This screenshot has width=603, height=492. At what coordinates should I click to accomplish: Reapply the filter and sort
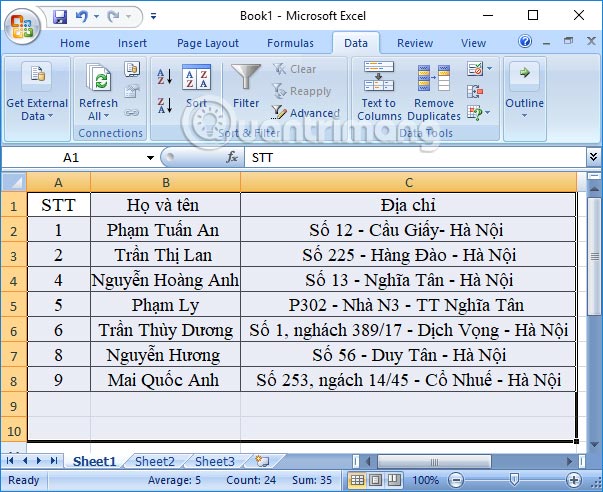pos(302,91)
